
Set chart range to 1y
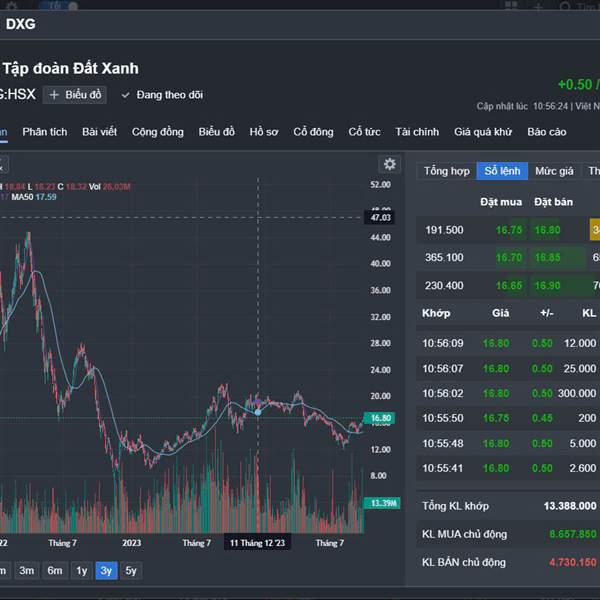(x=82, y=571)
